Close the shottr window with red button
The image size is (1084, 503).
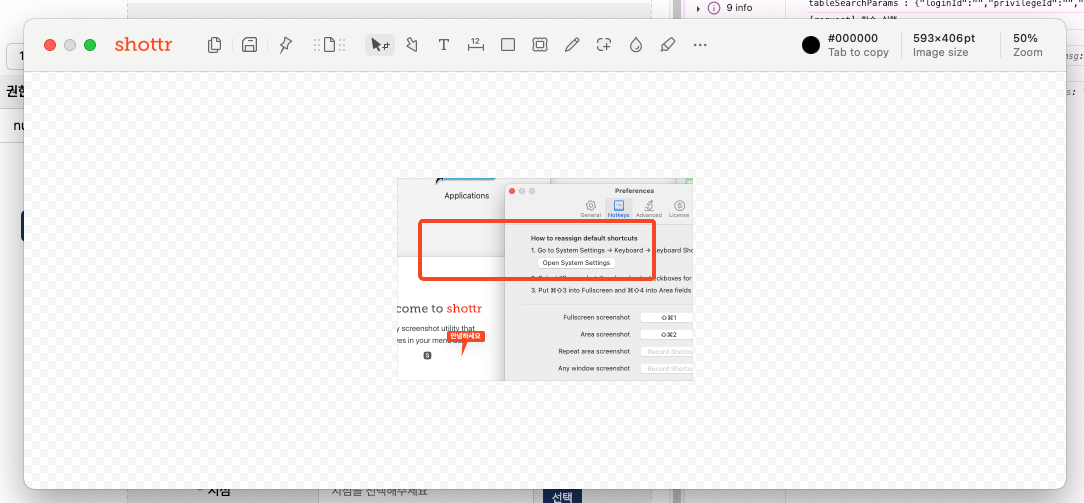[x=50, y=45]
